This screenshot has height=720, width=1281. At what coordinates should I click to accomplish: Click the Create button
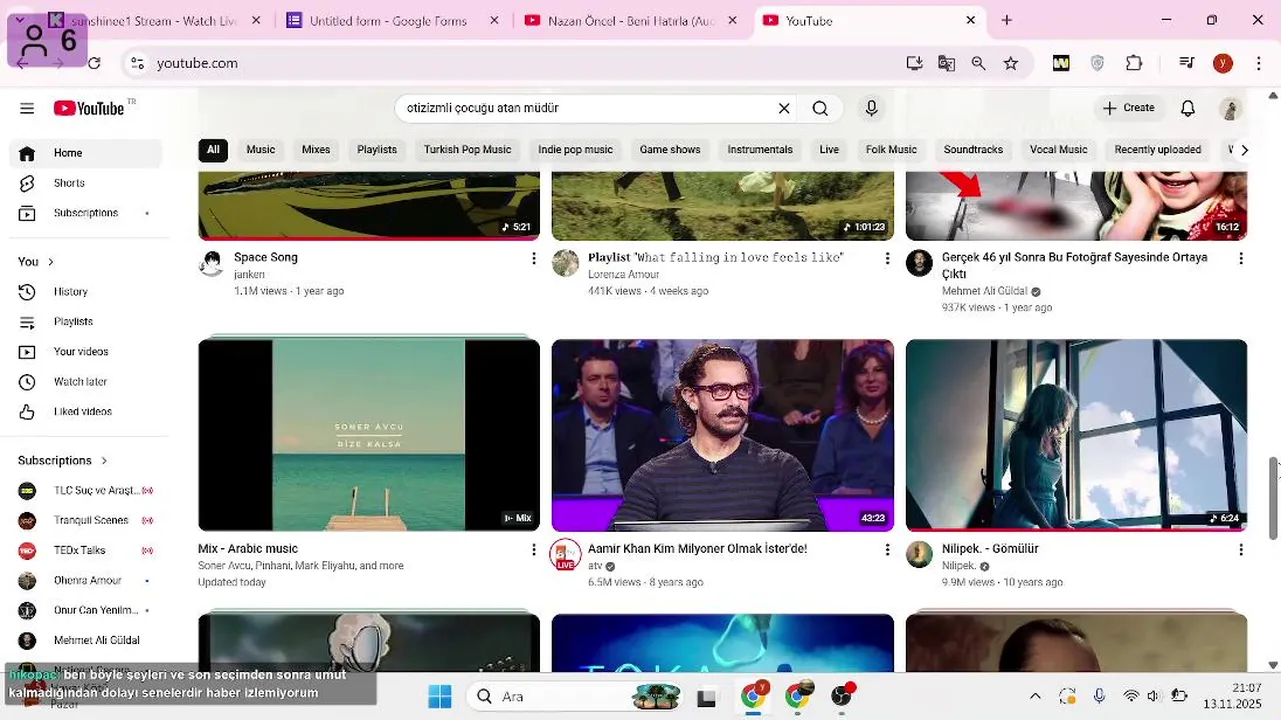tap(1129, 108)
